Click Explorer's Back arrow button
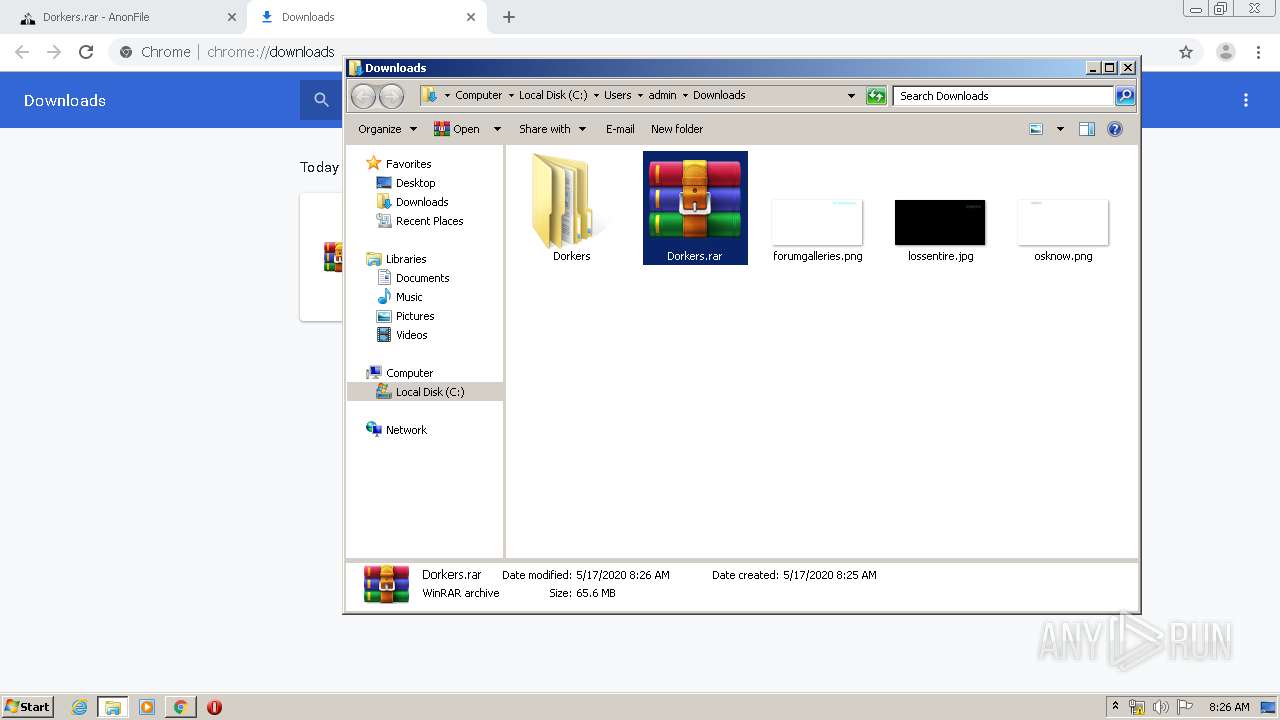The image size is (1280, 720). click(364, 96)
